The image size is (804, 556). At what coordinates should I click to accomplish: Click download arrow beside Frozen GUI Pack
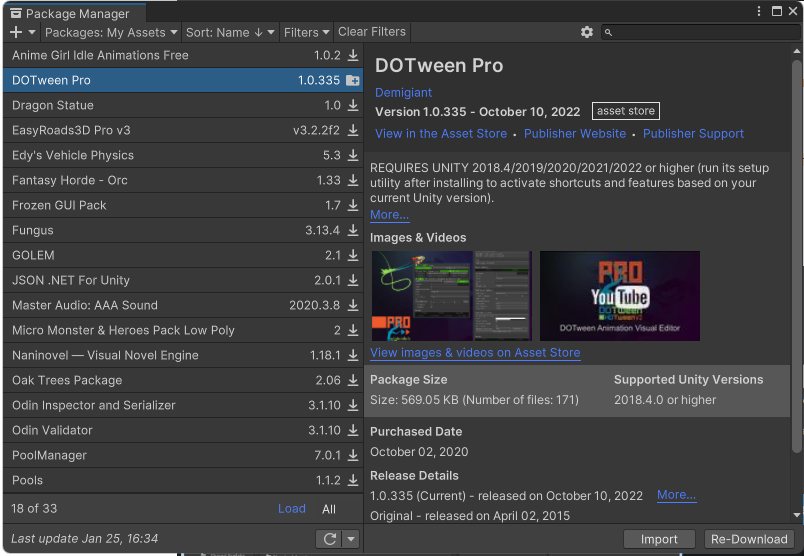(353, 205)
